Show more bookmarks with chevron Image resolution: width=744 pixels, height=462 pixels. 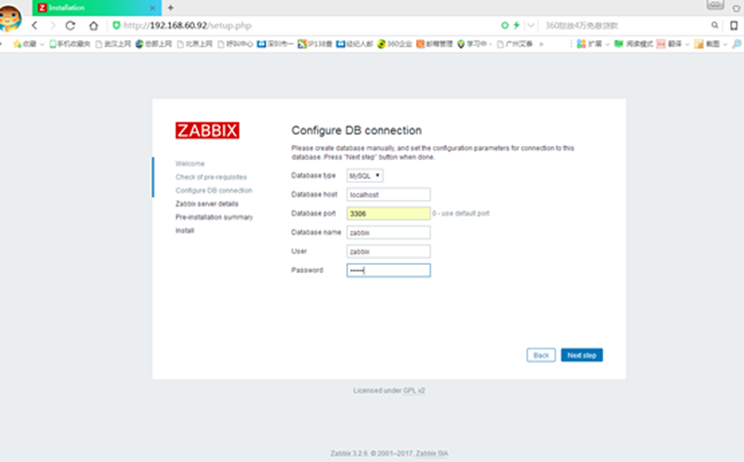[x=541, y=44]
